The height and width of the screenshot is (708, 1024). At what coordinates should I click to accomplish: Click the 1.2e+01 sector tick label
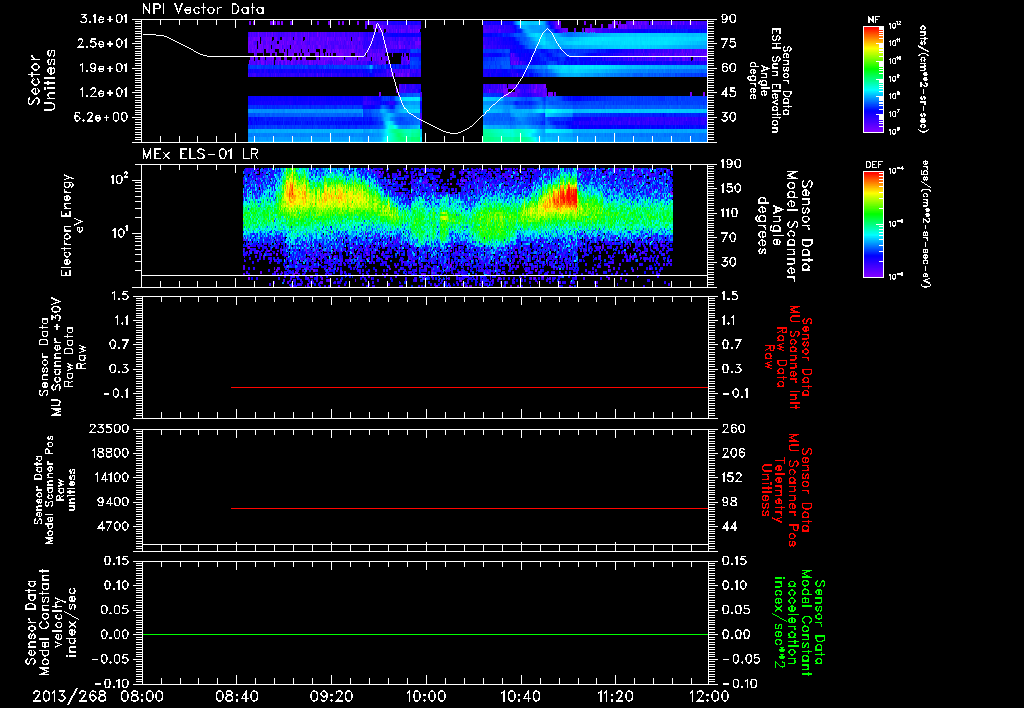tap(104, 93)
